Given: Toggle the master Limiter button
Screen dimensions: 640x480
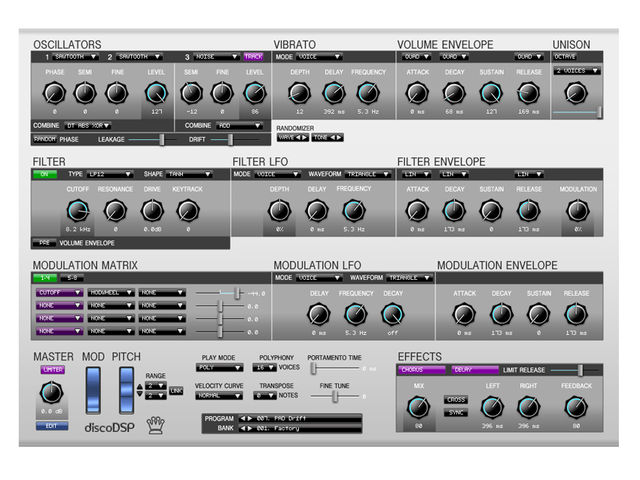Looking at the screenshot, I should tap(53, 370).
